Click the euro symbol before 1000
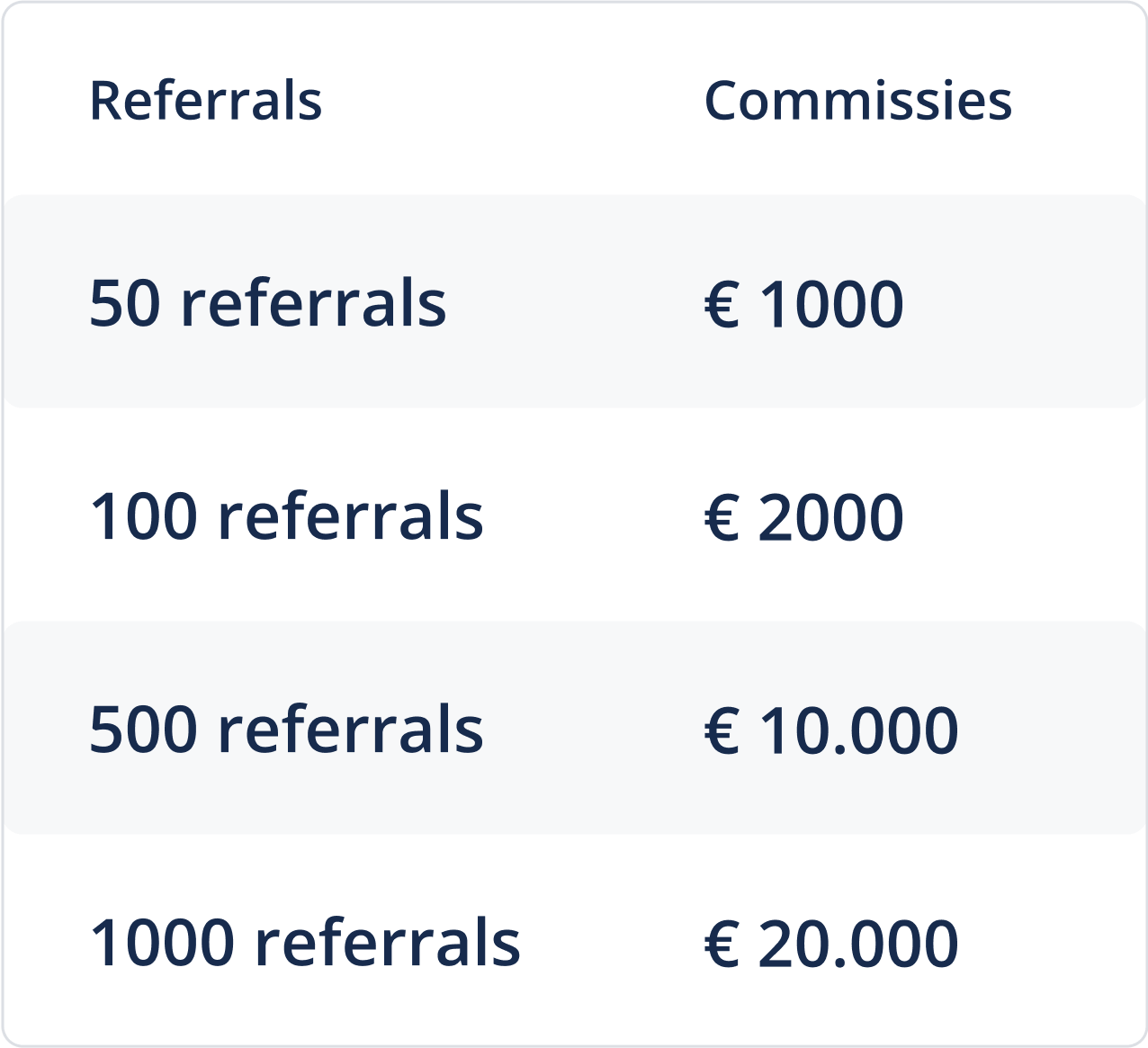The image size is (1148, 1048). coord(722,304)
